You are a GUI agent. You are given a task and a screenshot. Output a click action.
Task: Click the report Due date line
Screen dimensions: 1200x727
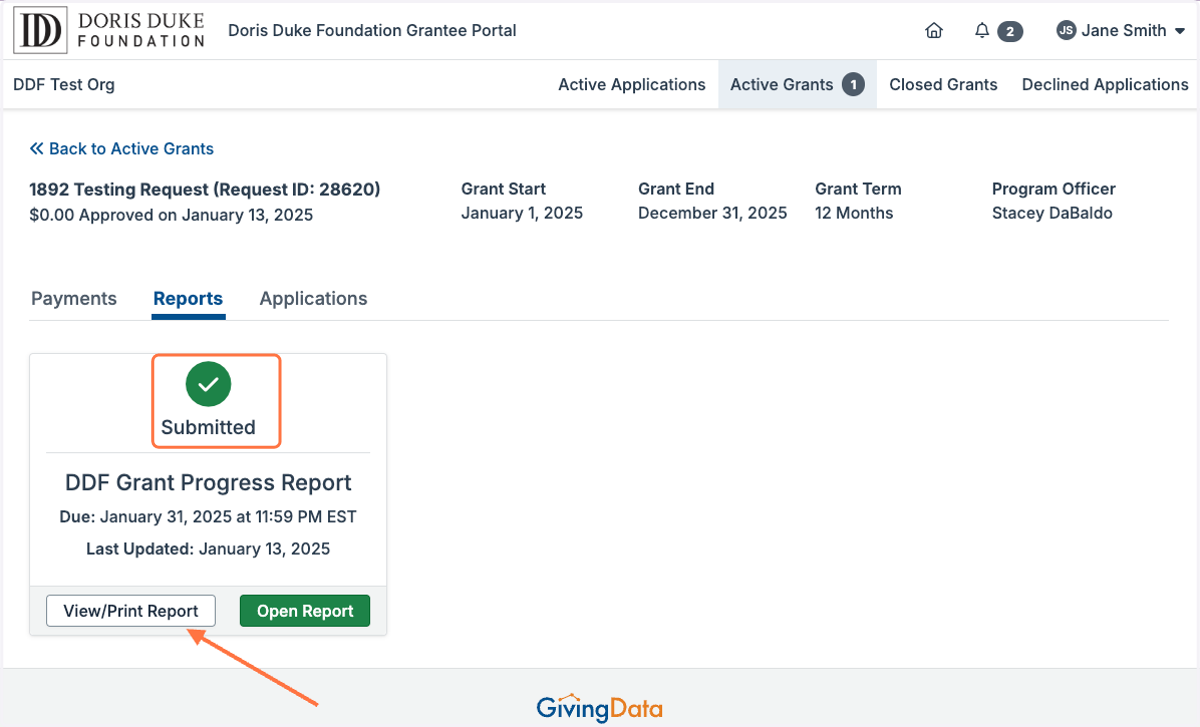[208, 517]
